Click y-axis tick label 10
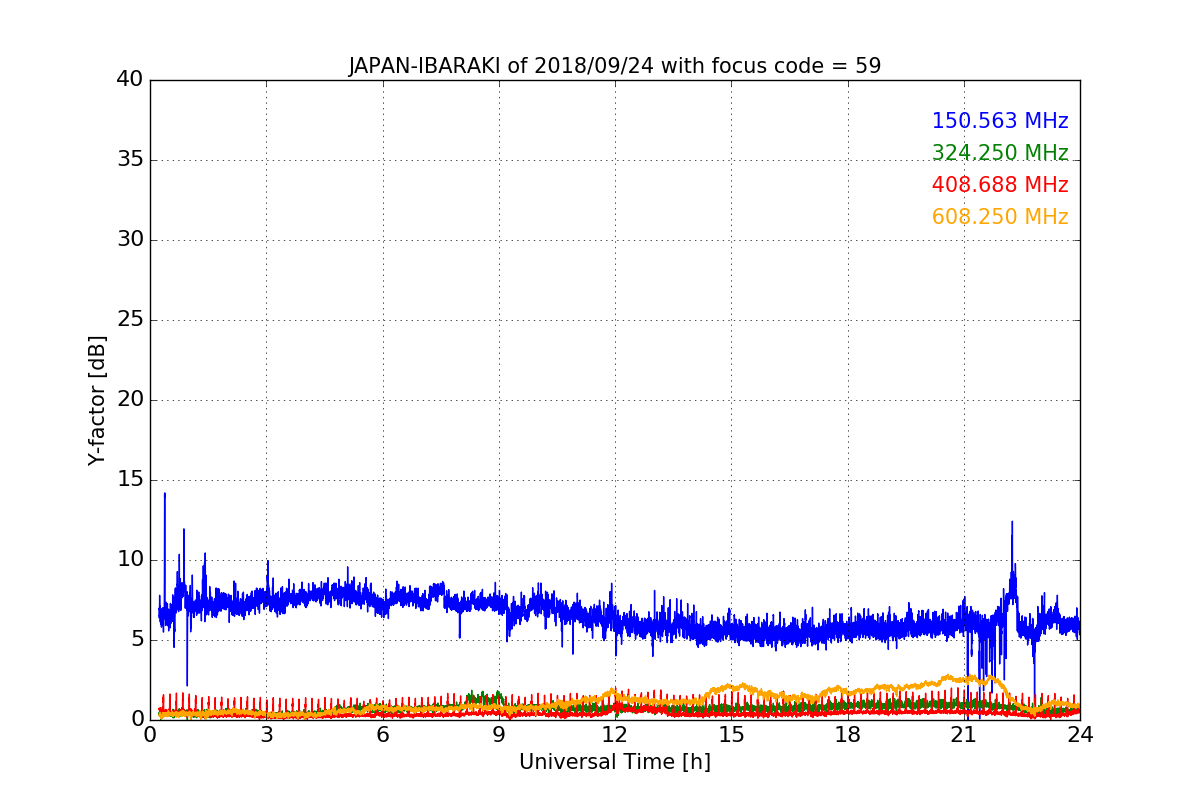This screenshot has width=1200, height=800. (x=130, y=559)
